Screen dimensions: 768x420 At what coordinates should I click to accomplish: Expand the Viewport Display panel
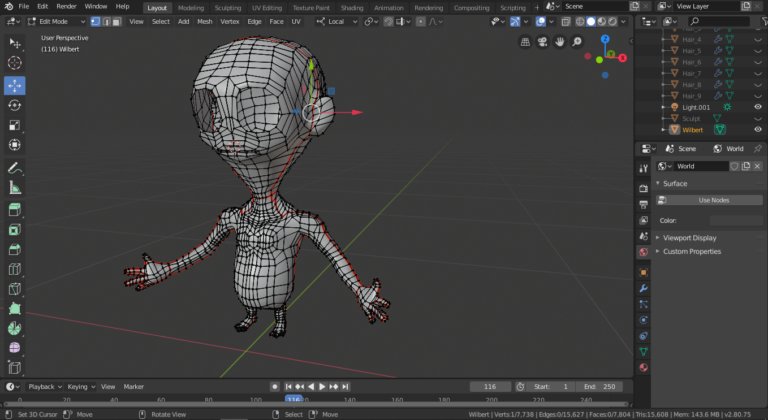pyautogui.click(x=690, y=238)
